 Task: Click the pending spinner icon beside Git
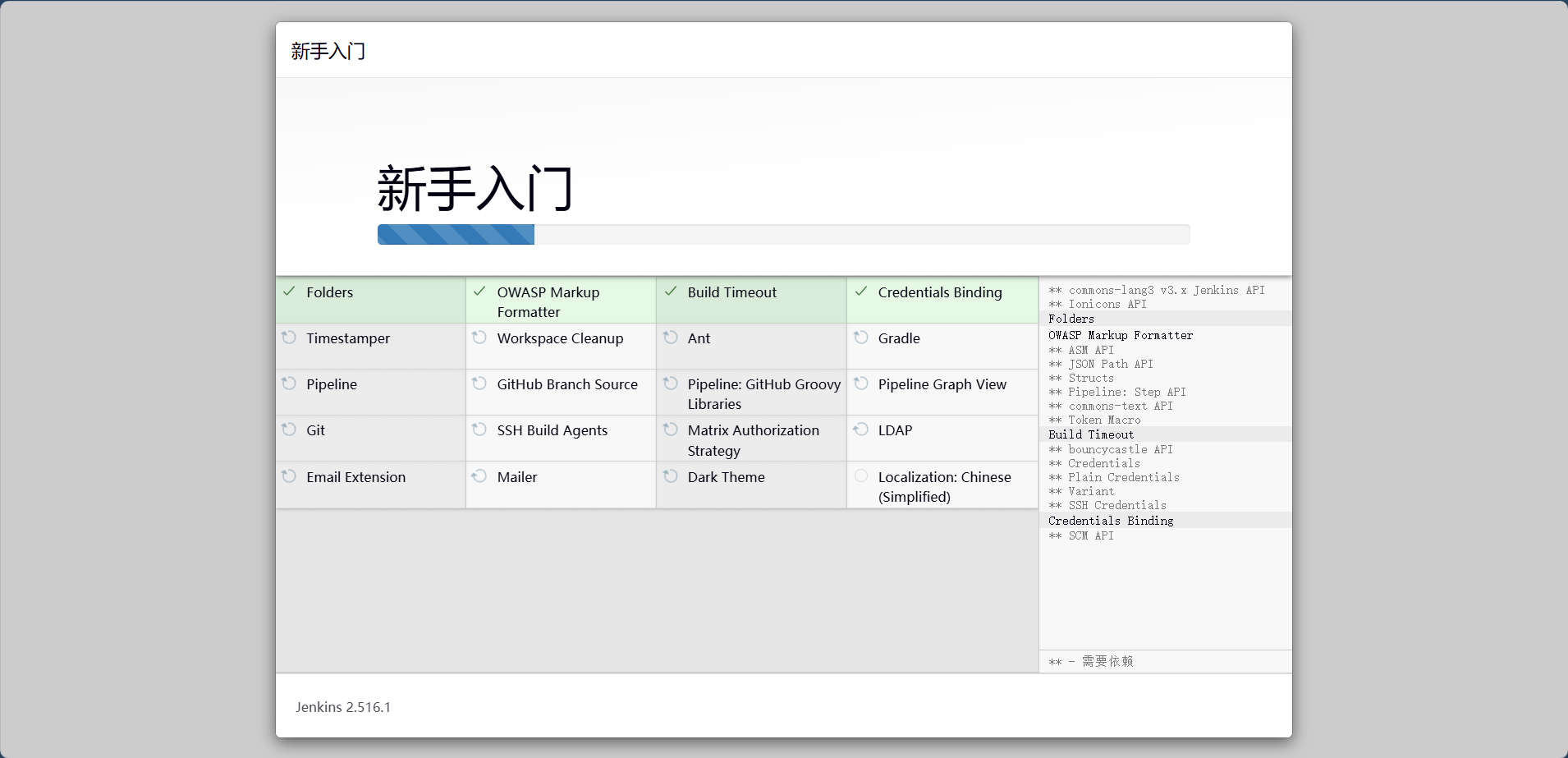pyautogui.click(x=289, y=430)
